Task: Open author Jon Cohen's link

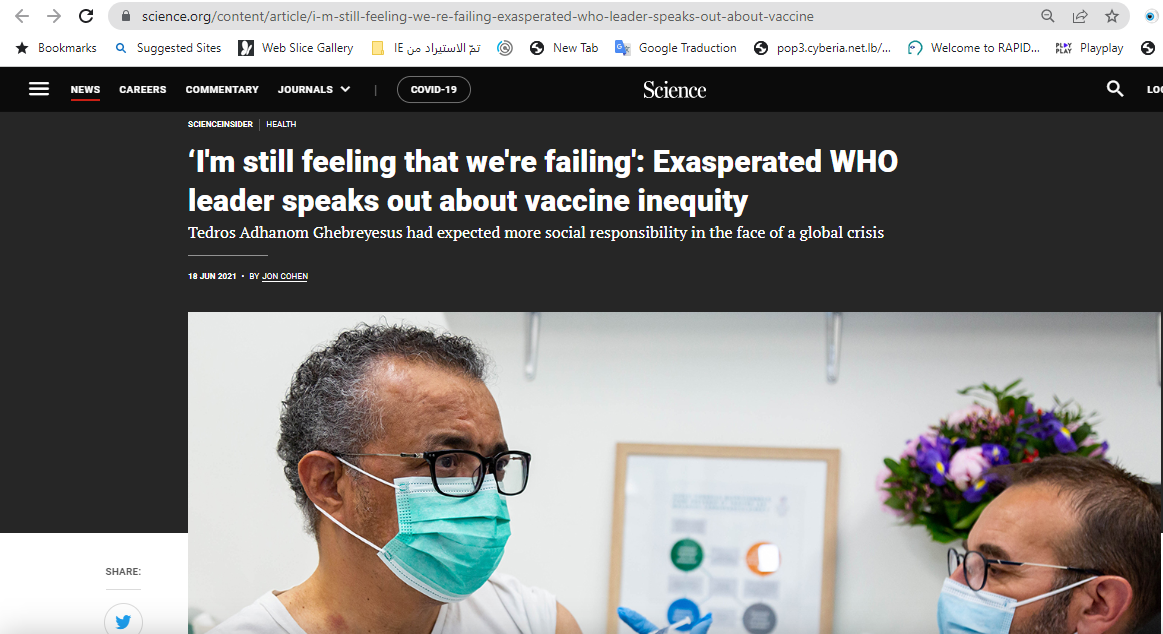Action: (x=285, y=276)
